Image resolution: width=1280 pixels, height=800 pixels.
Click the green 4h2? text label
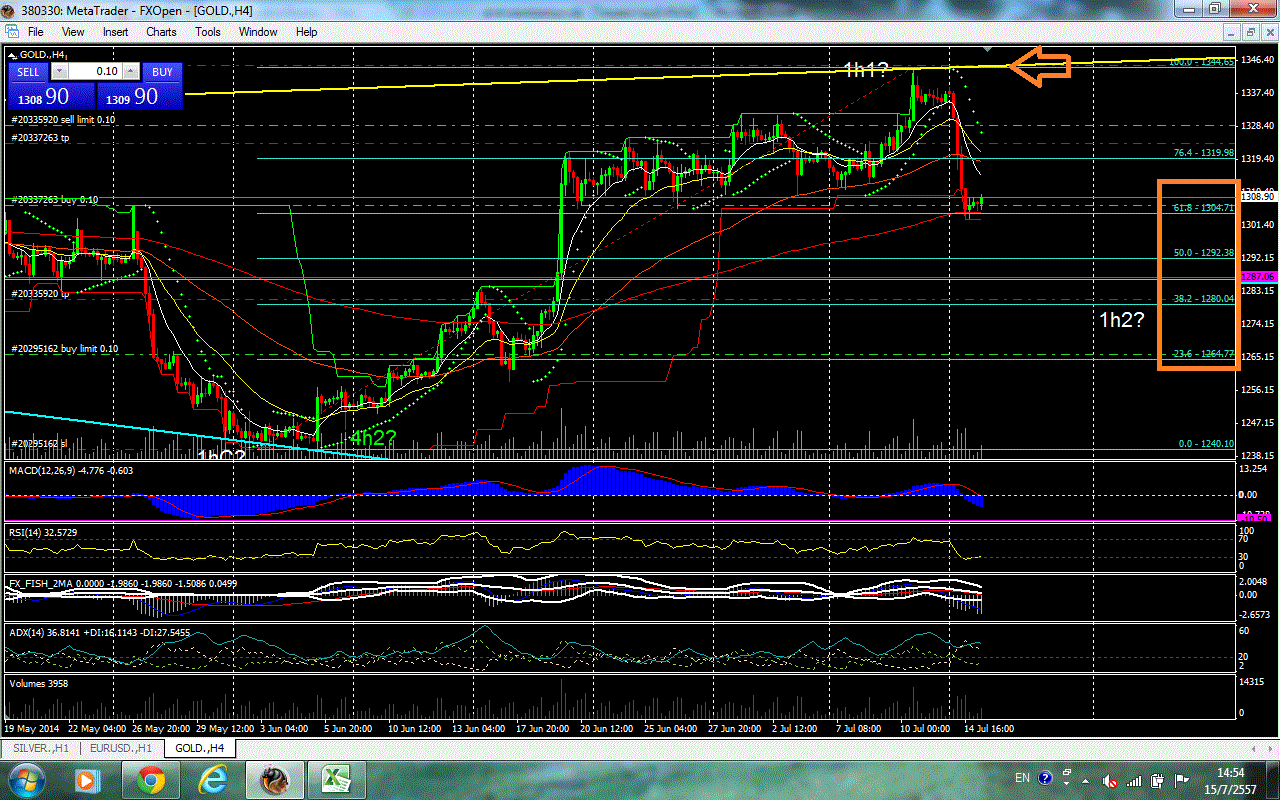(373, 437)
